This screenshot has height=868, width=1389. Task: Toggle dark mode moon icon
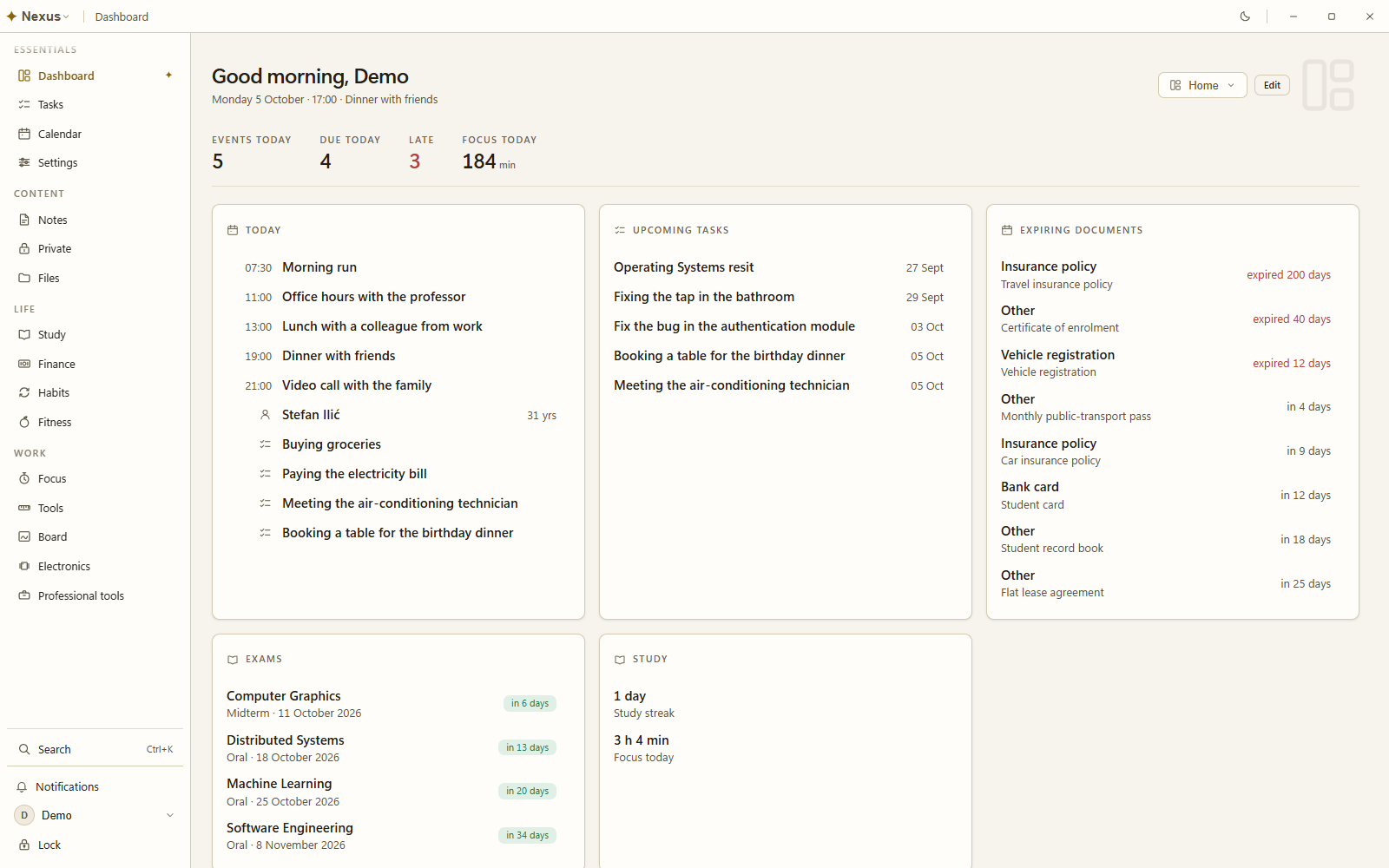coord(1245,16)
